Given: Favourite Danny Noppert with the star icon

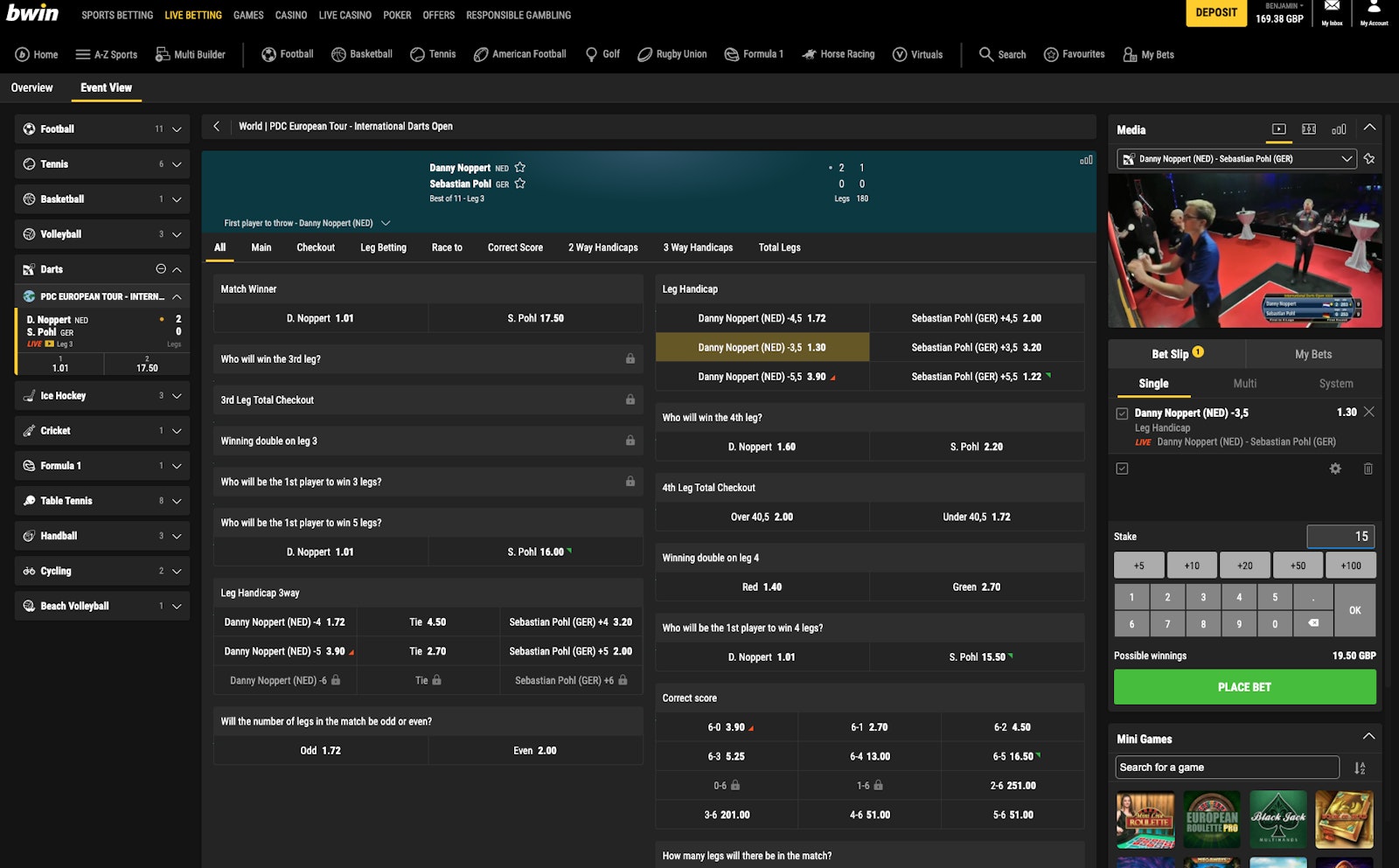Looking at the screenshot, I should [x=520, y=167].
